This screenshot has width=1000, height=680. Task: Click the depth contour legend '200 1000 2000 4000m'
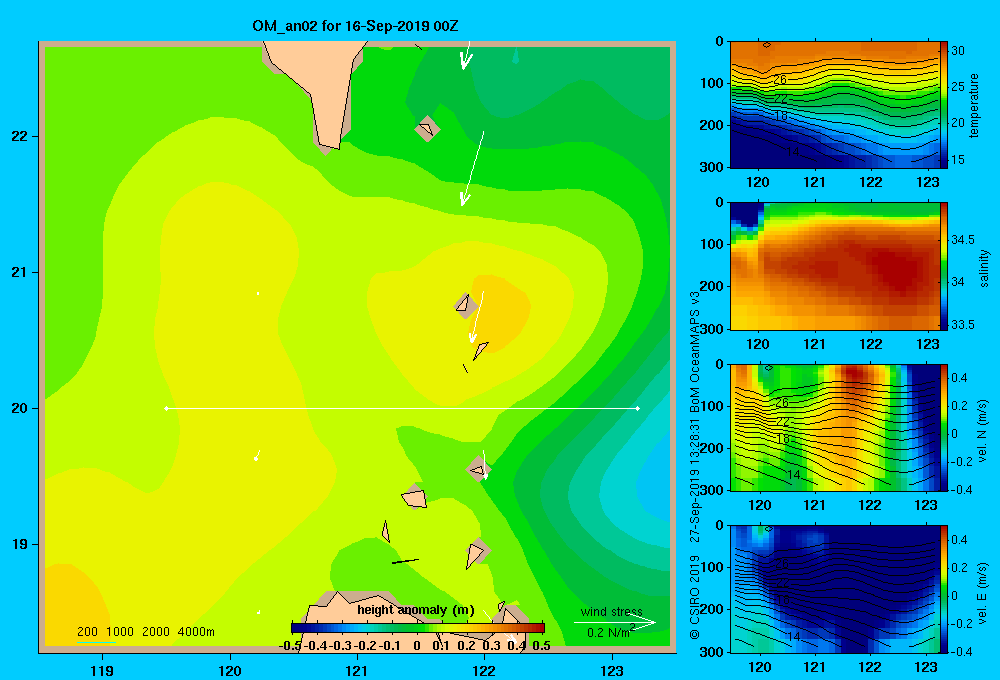click(146, 632)
